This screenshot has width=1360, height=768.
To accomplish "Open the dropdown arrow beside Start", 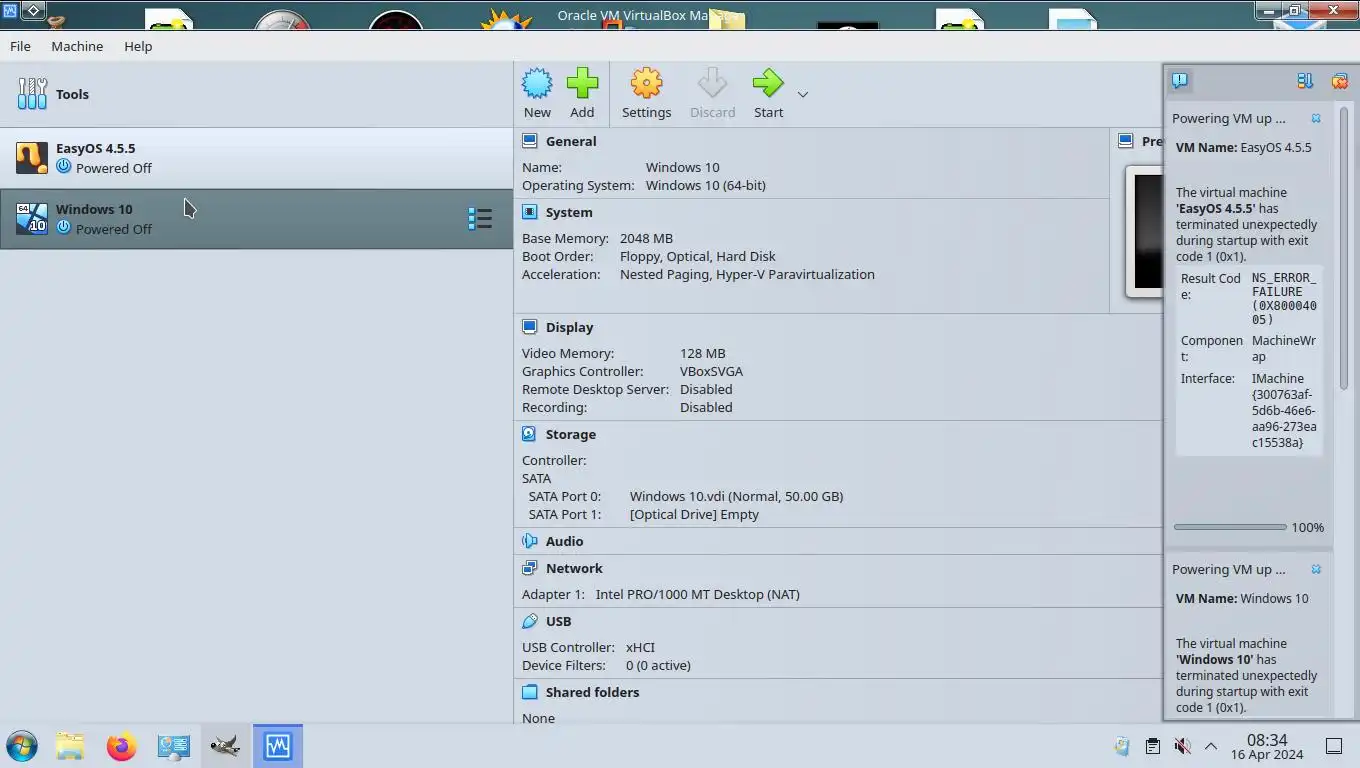I will coord(802,94).
